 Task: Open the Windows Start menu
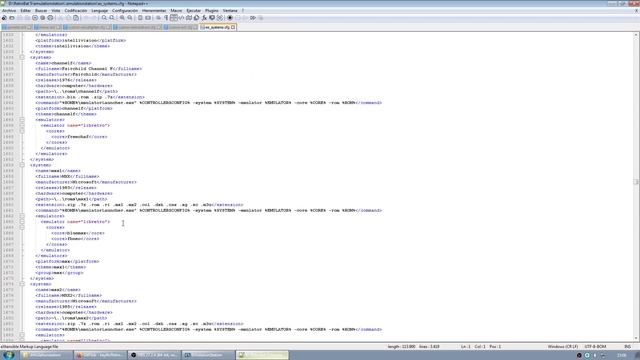coord(8,355)
